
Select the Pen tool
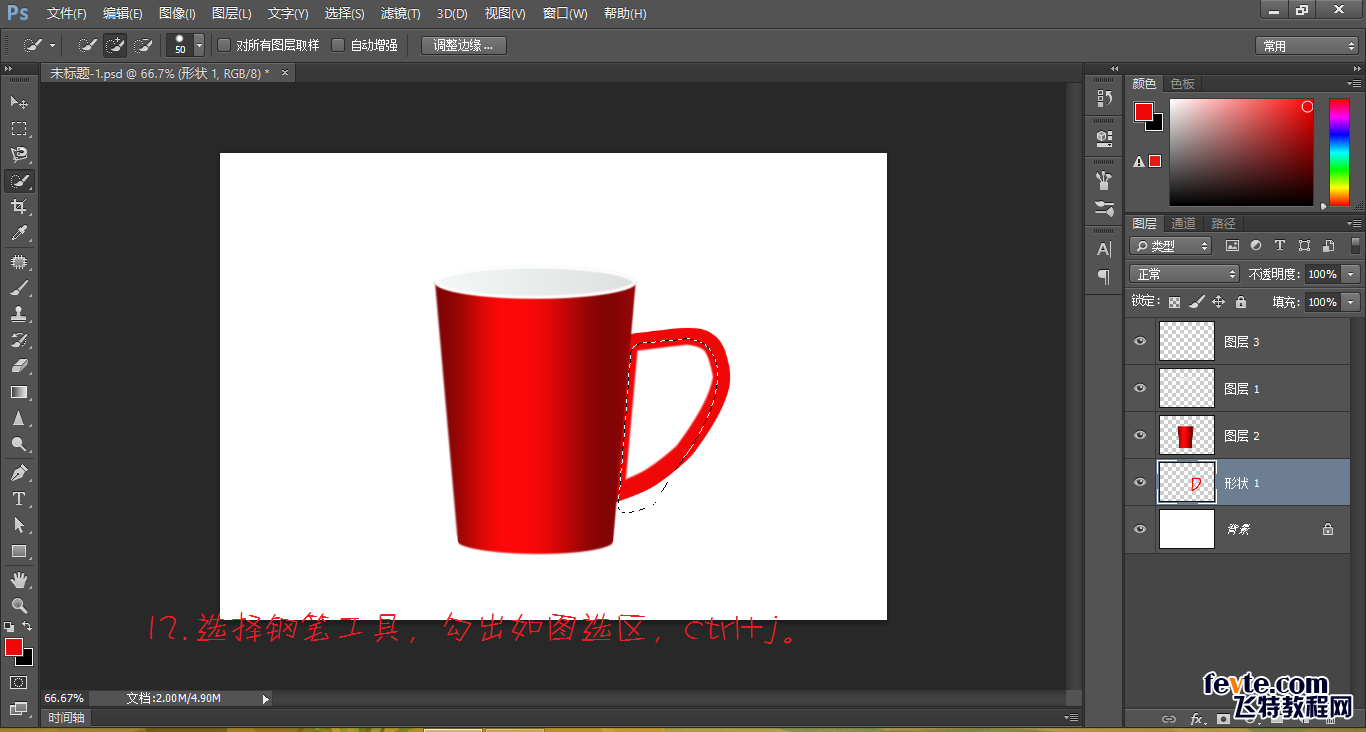19,473
